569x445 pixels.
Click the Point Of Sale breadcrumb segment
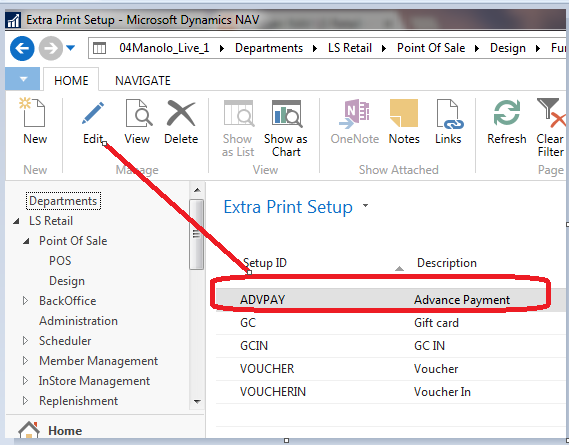[x=431, y=48]
